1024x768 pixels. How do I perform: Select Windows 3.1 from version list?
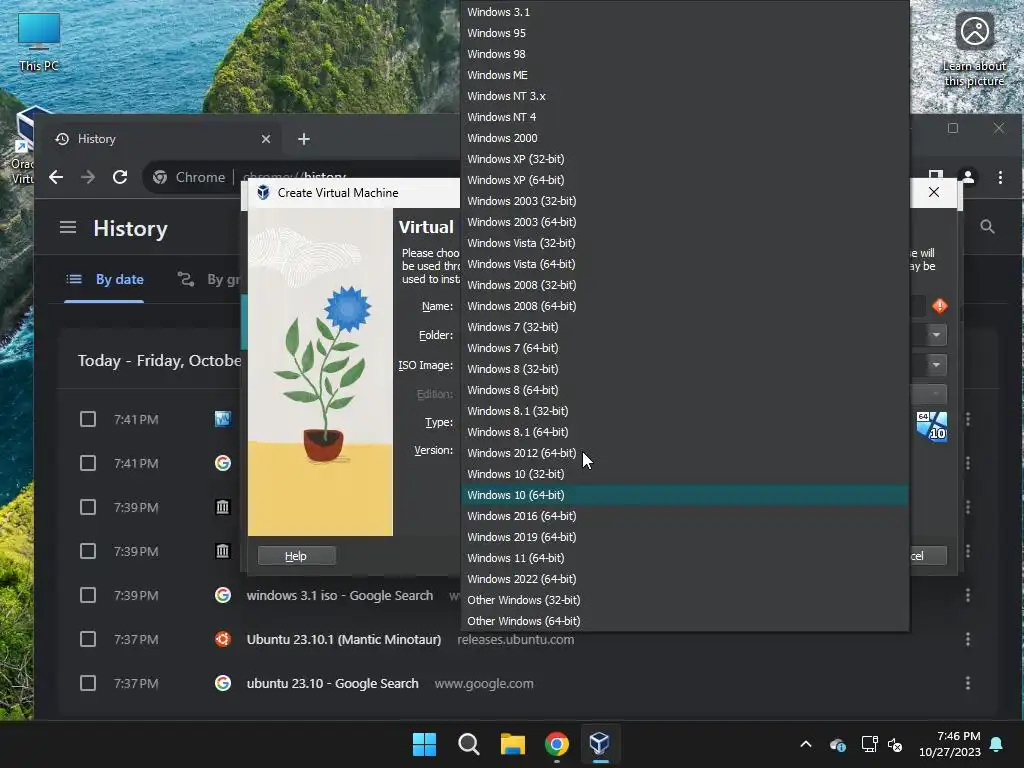point(684,12)
